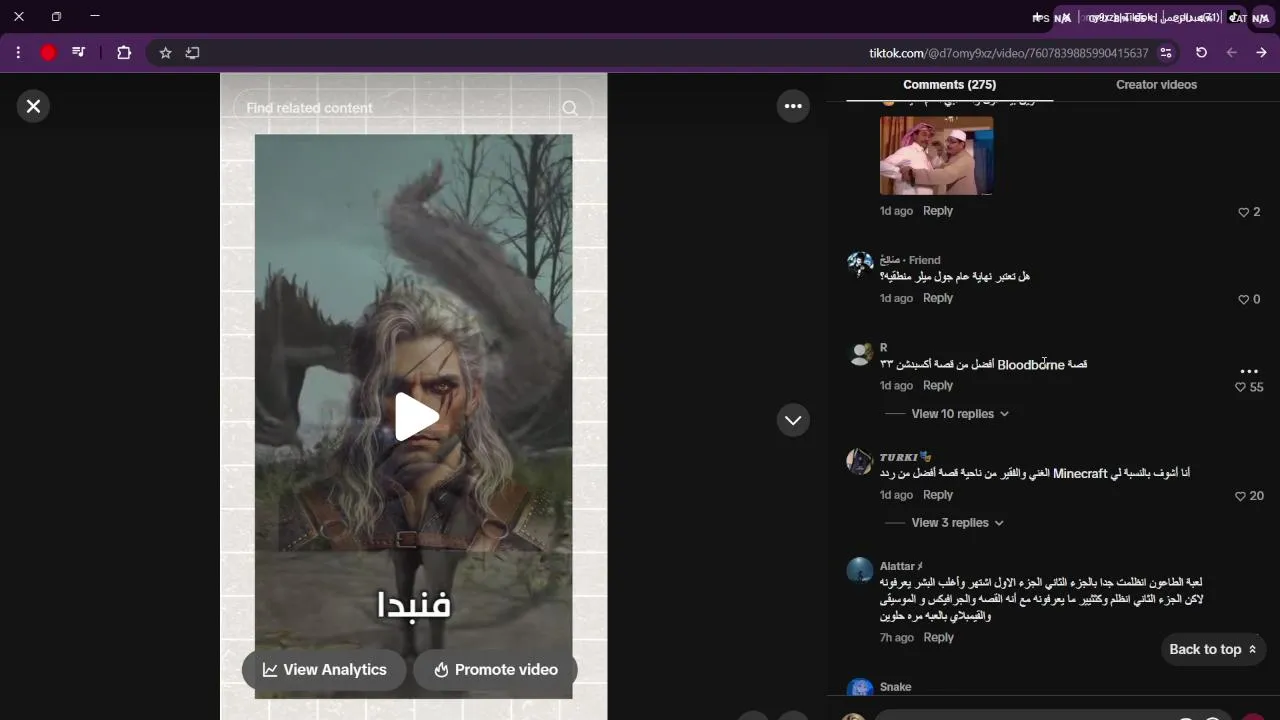Screen dimensions: 1280x720
Task: Open Snake's profile avatar
Action: (860, 688)
